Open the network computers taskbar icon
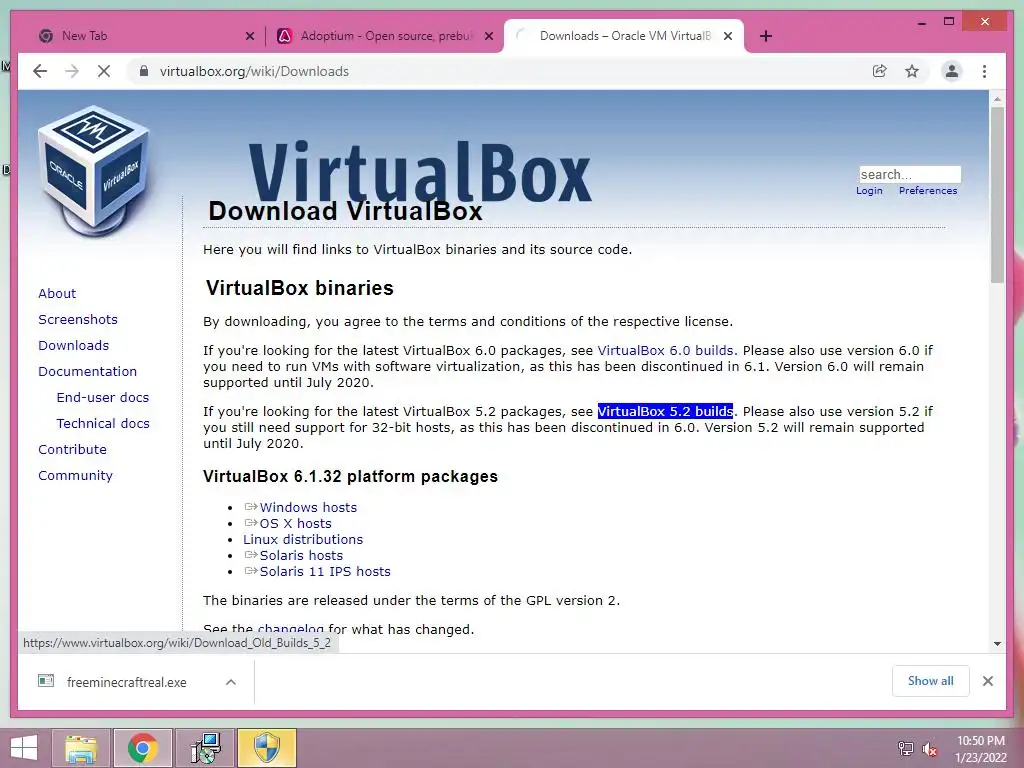 pyautogui.click(x=205, y=748)
